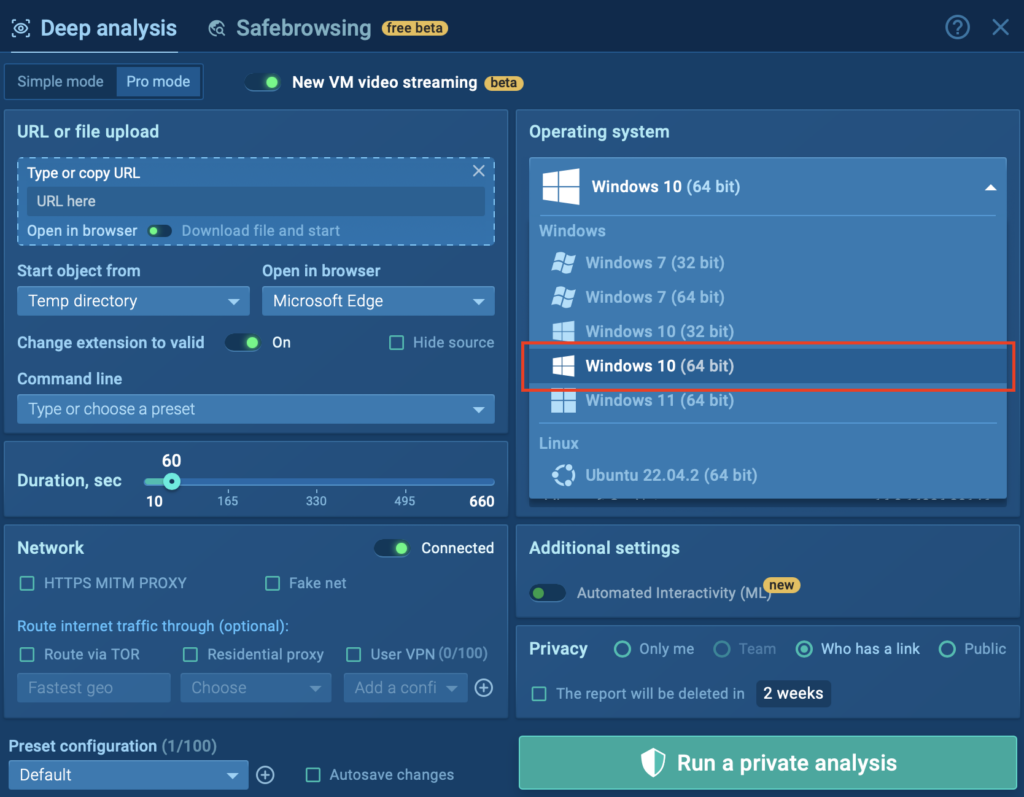Viewport: 1024px width, 797px height.
Task: Choose Windows 7 (32 bit) from list
Action: coord(654,263)
